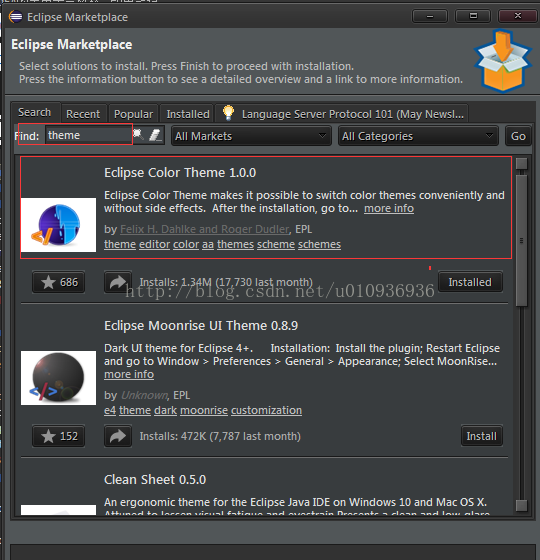Viewport: 540px width, 560px height.
Task: Click the 'color' tag link
Action: (186, 244)
